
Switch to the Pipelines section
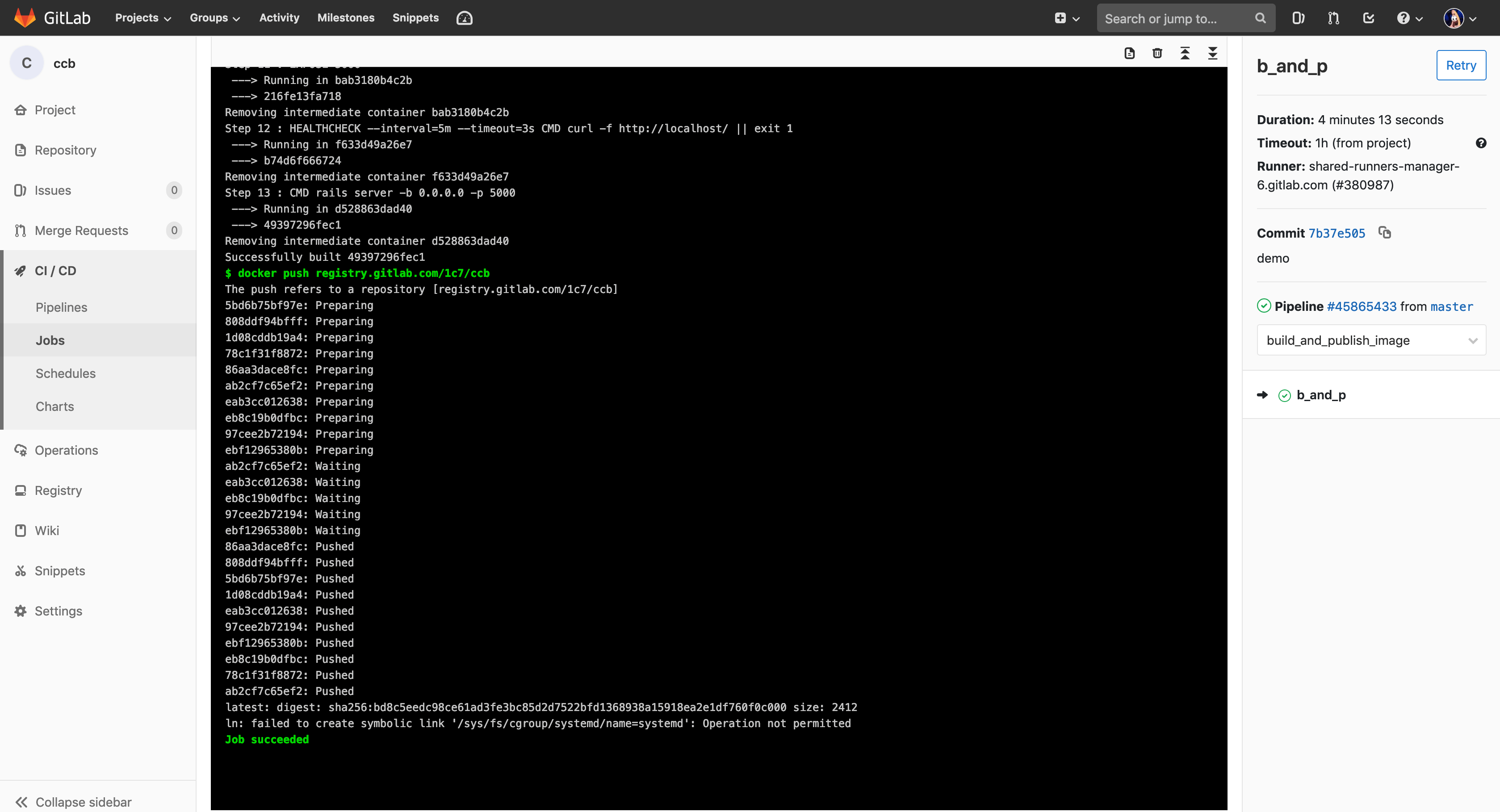(x=61, y=307)
